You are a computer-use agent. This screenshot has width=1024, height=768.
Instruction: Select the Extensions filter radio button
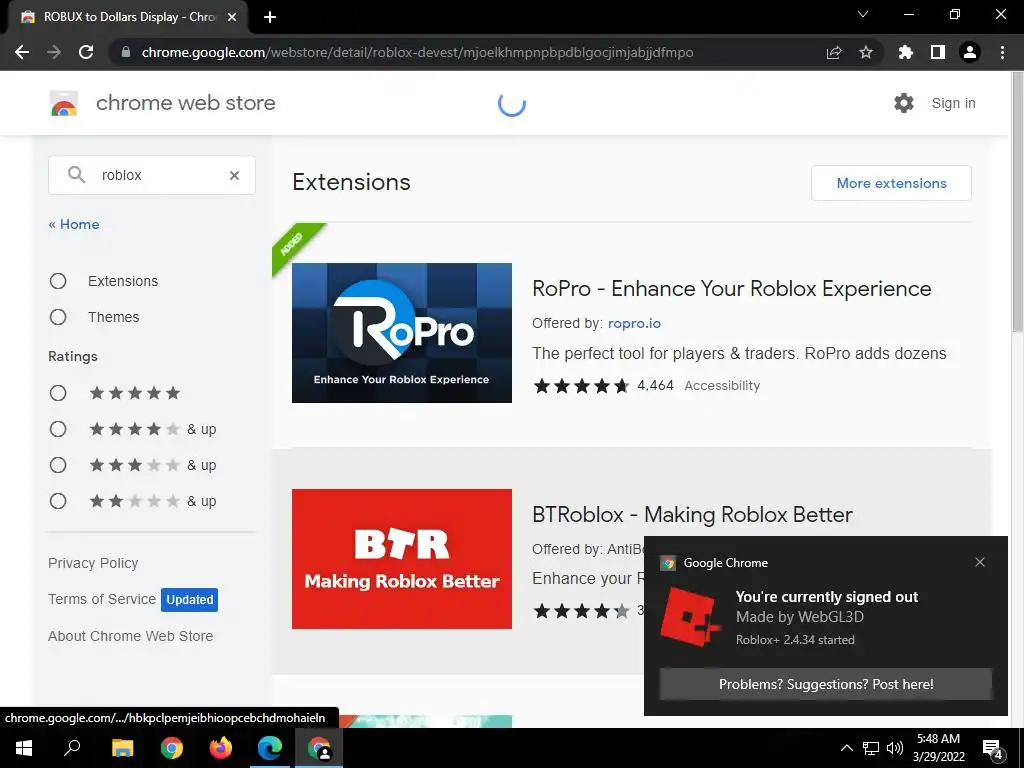tap(58, 281)
